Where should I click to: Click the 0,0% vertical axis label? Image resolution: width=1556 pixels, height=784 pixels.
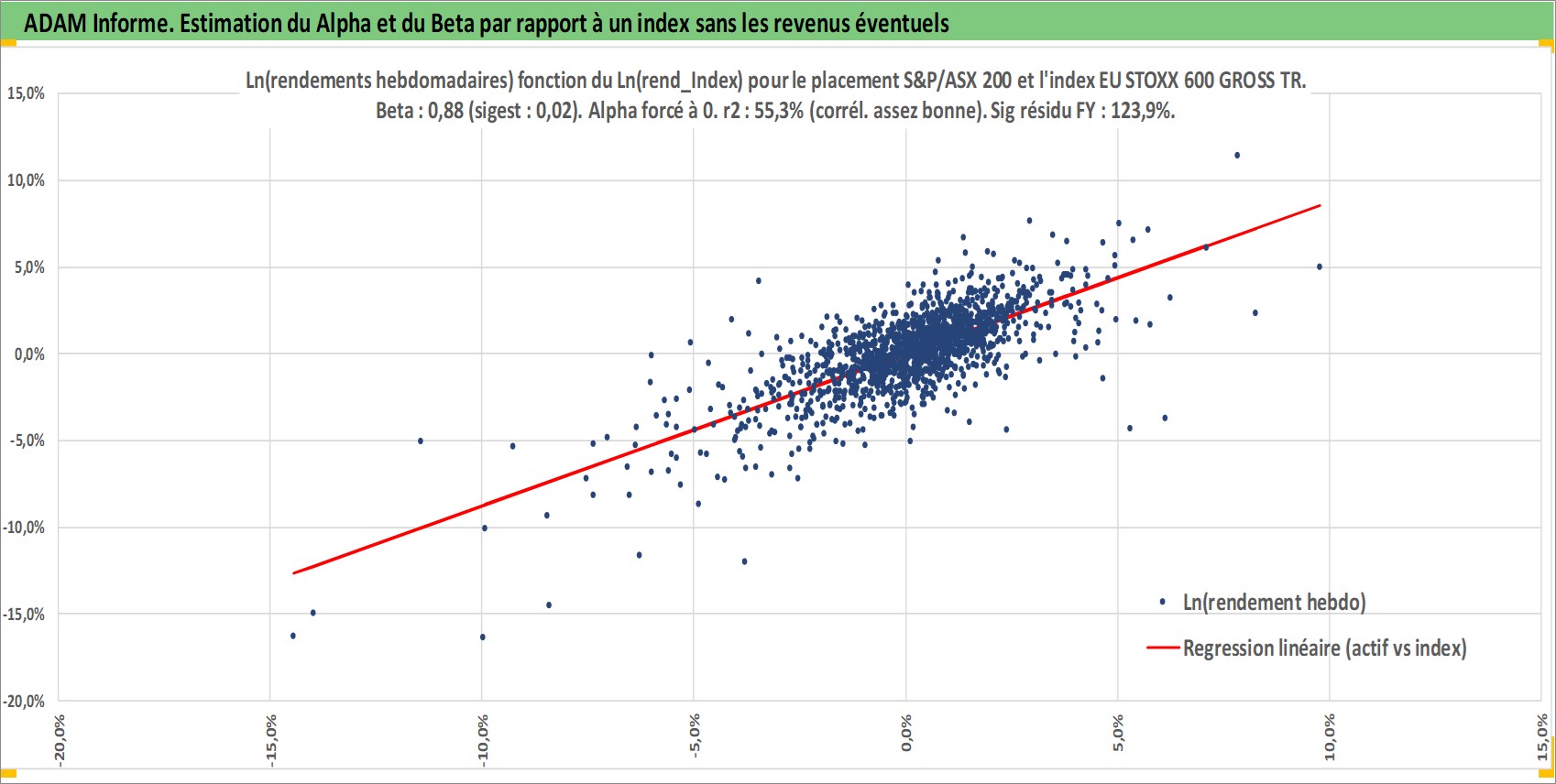[29, 354]
